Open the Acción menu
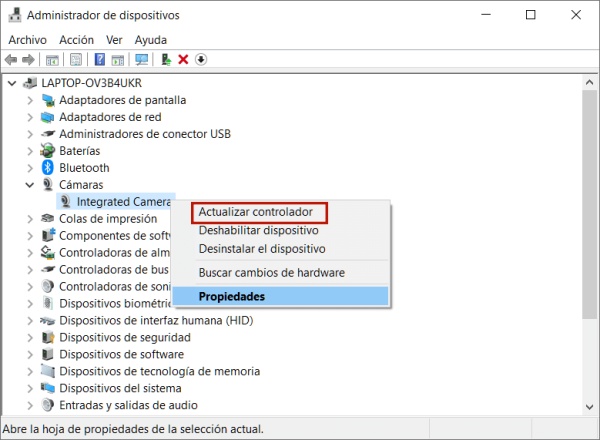 pyautogui.click(x=76, y=40)
